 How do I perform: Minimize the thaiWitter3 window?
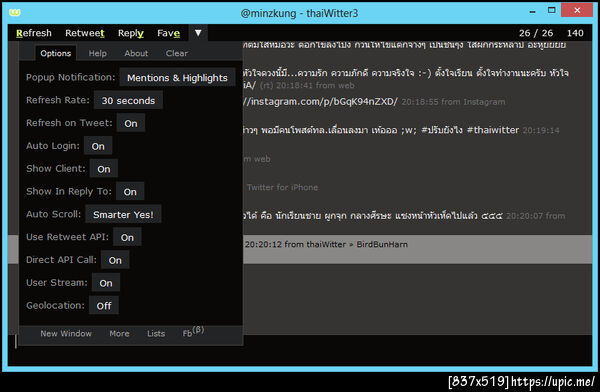click(x=532, y=11)
